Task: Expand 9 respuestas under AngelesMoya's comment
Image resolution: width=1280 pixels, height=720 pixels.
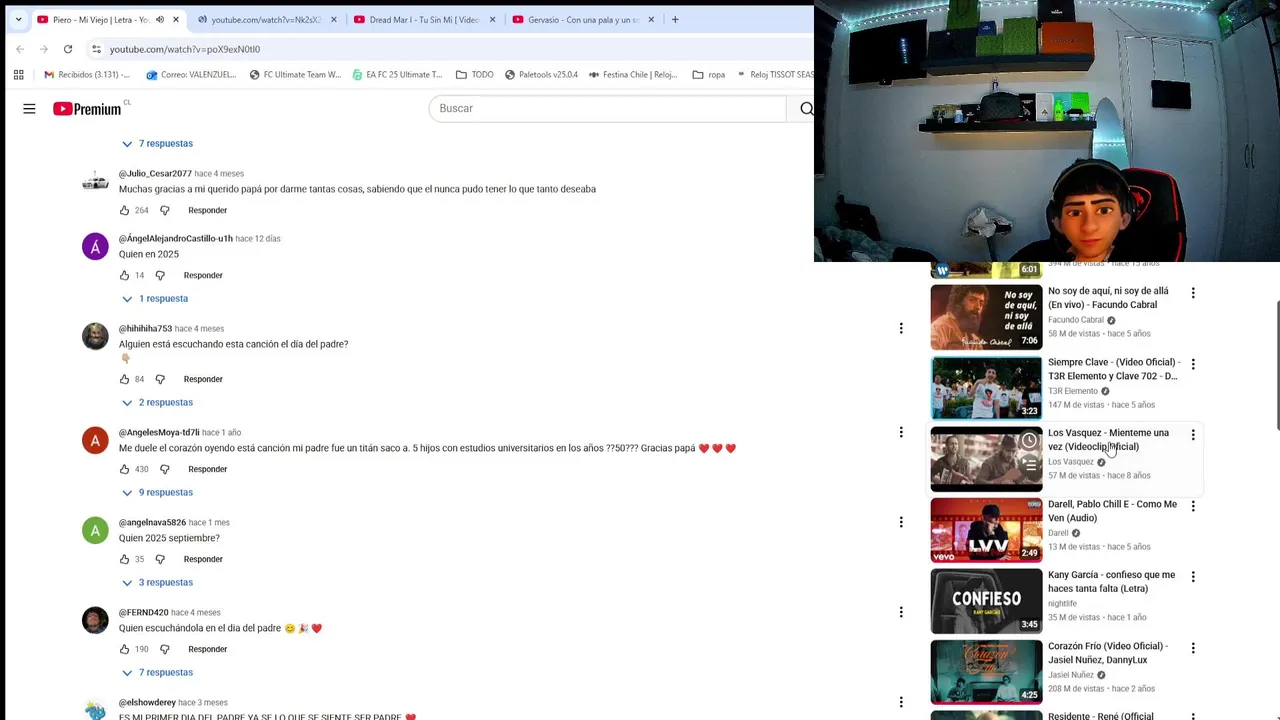Action: 157,493
